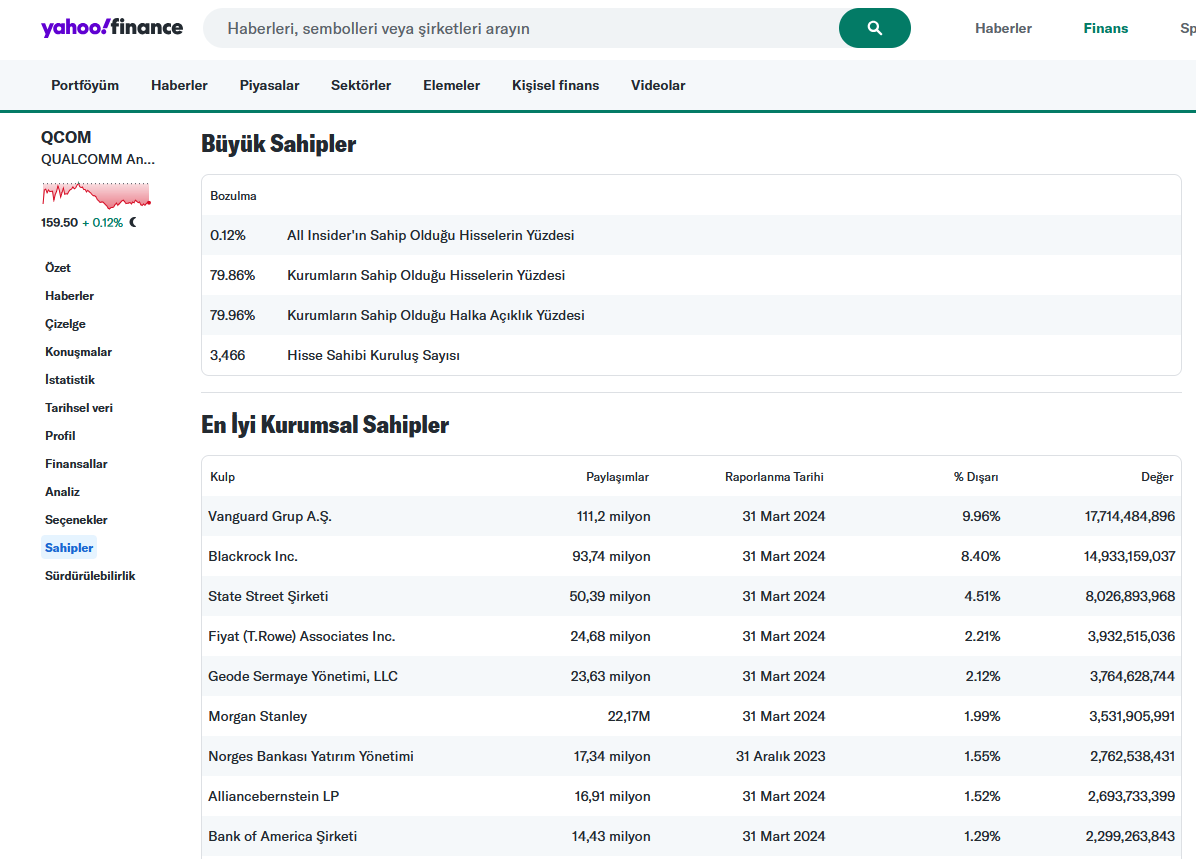Open the Kişisel finans menu
Viewport: 1196px width, 859px height.
tap(555, 85)
